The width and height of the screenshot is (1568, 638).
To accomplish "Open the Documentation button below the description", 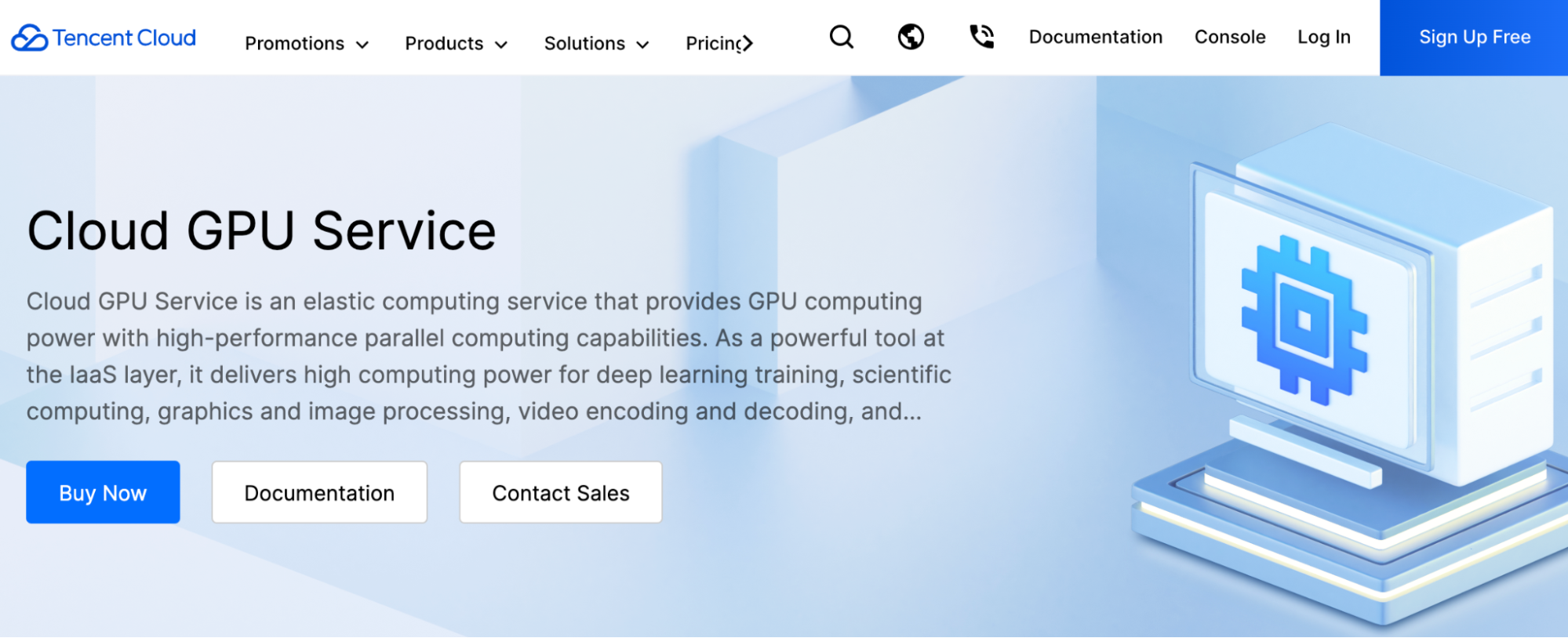I will pos(319,492).
